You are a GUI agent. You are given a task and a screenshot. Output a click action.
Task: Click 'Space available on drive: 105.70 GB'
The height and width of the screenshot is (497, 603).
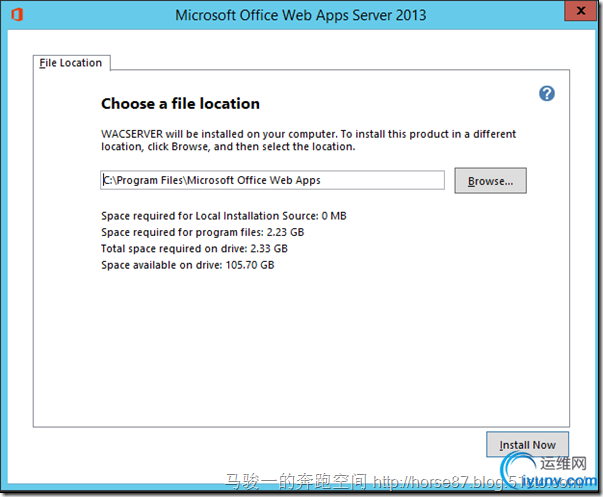click(x=188, y=265)
